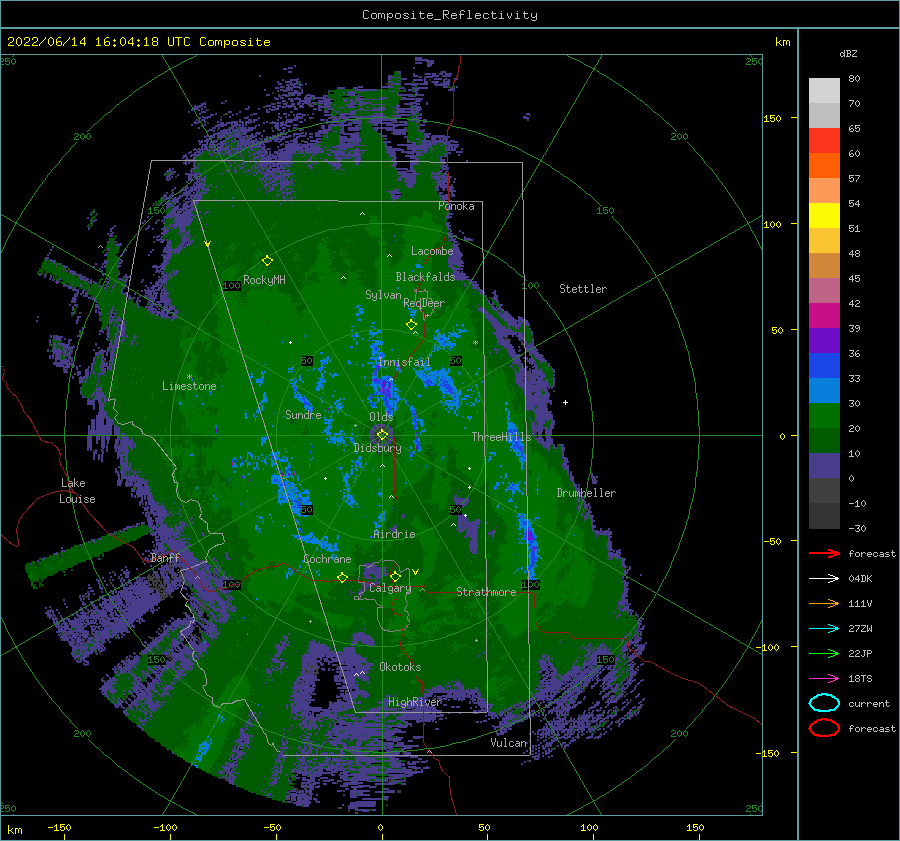Click the Lacombe city label
900x841 pixels.
(x=432, y=251)
